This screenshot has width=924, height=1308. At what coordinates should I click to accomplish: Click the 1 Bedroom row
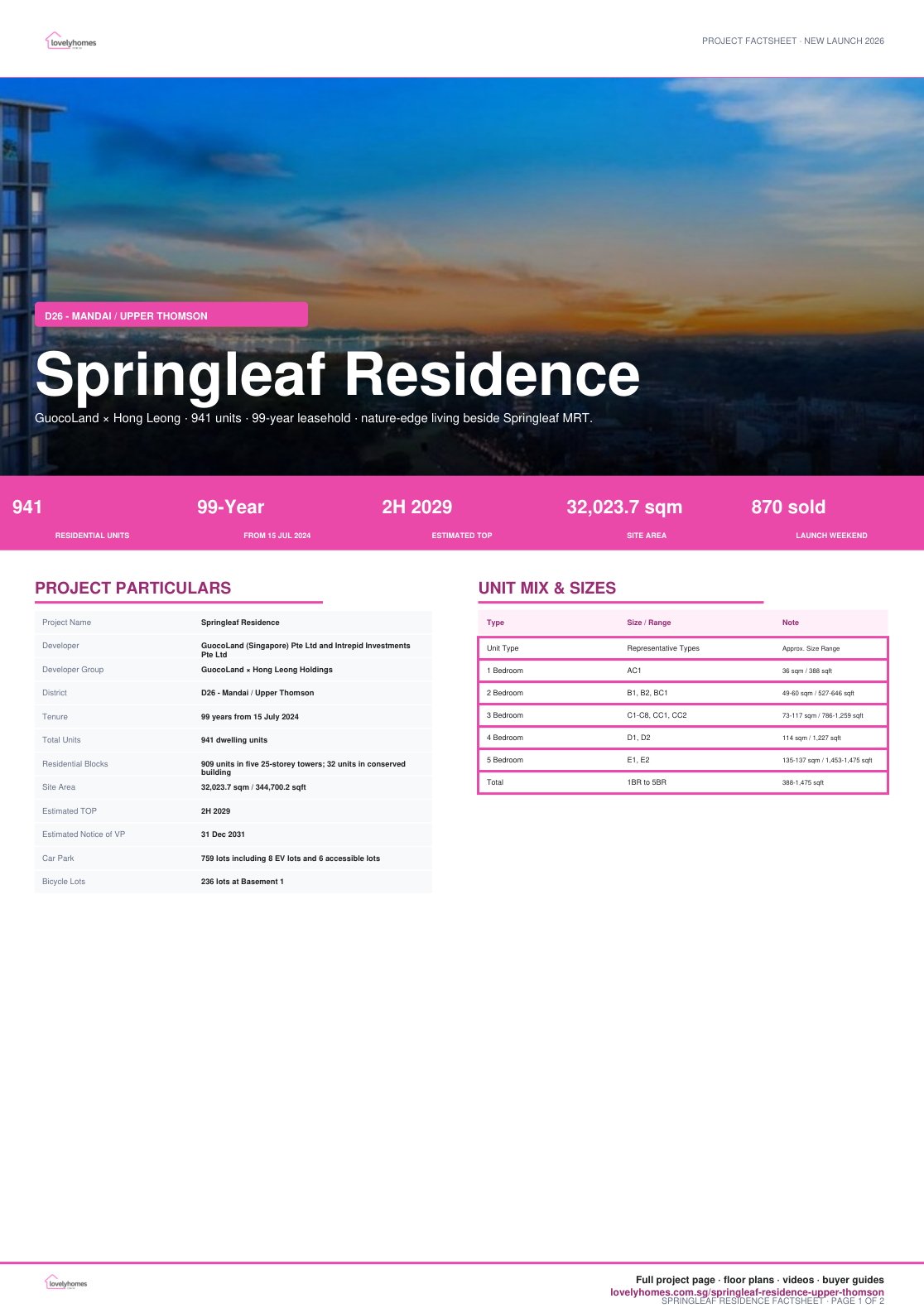coord(683,671)
